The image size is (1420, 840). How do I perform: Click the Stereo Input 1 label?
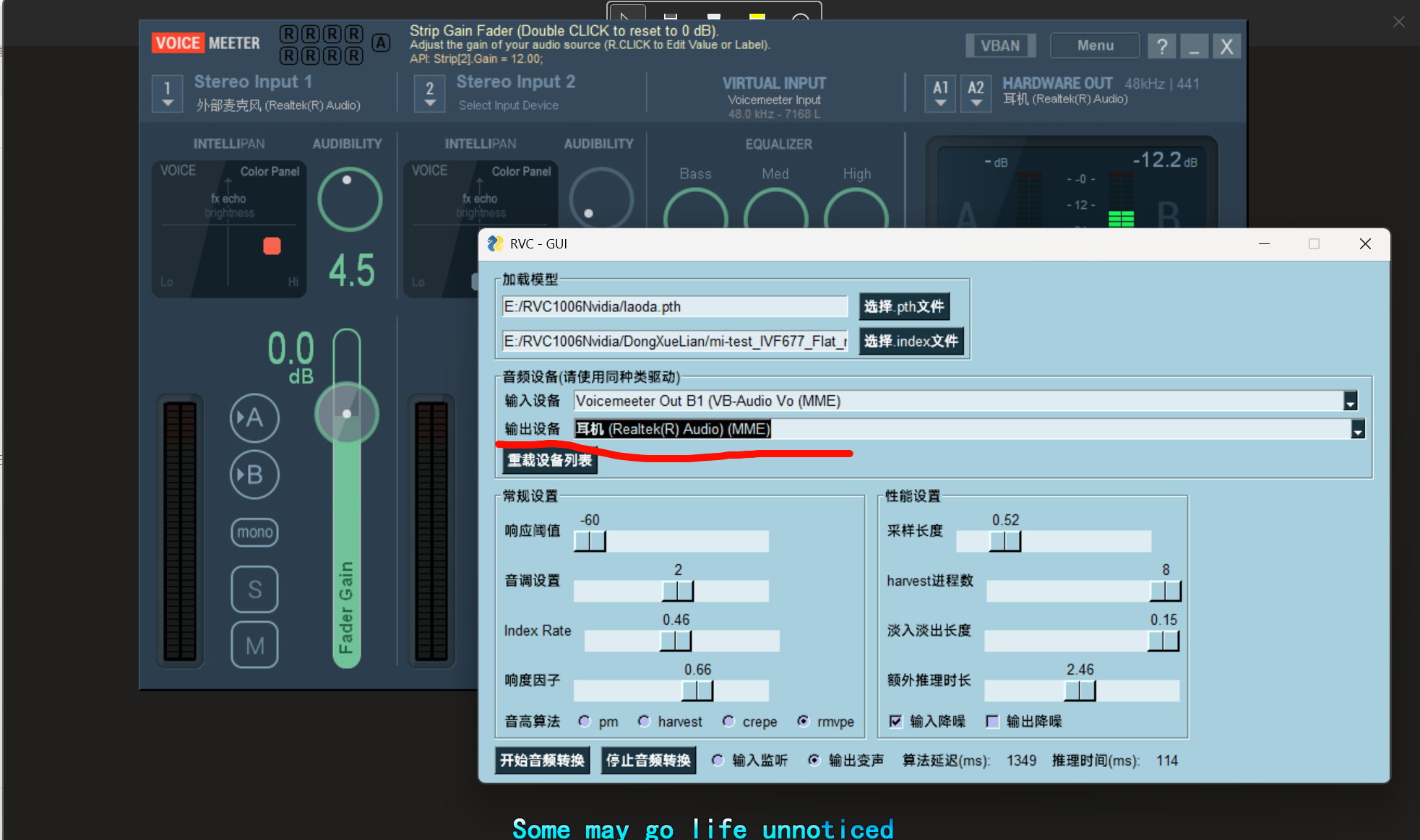coord(253,82)
